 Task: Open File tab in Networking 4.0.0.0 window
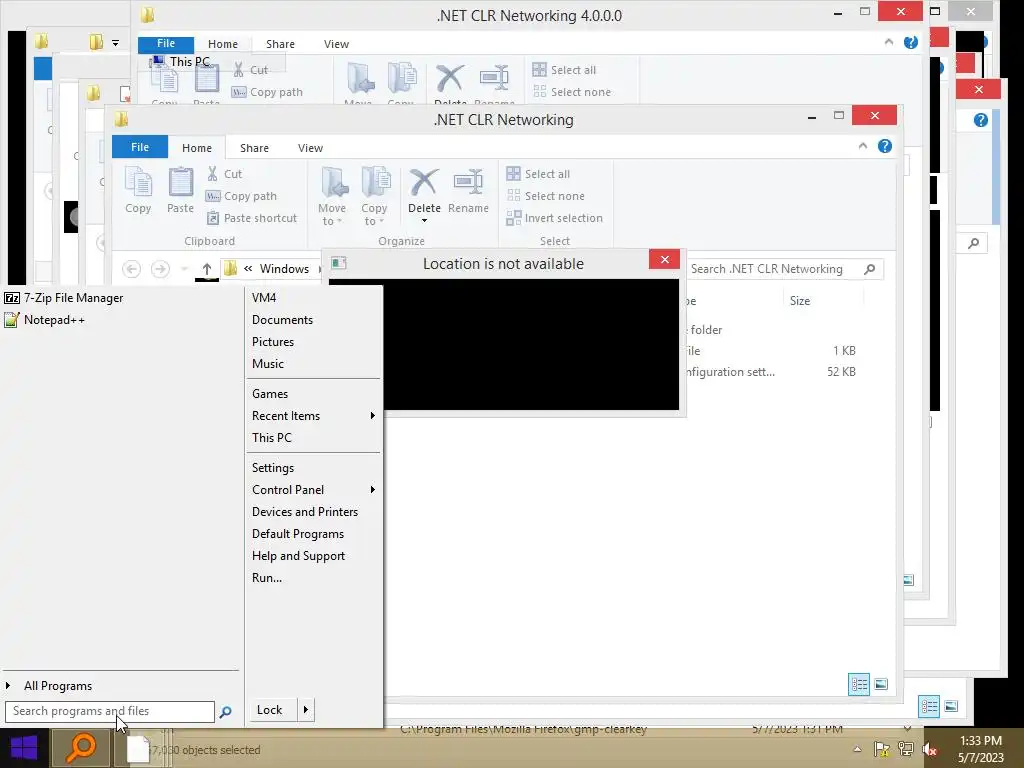coord(166,43)
